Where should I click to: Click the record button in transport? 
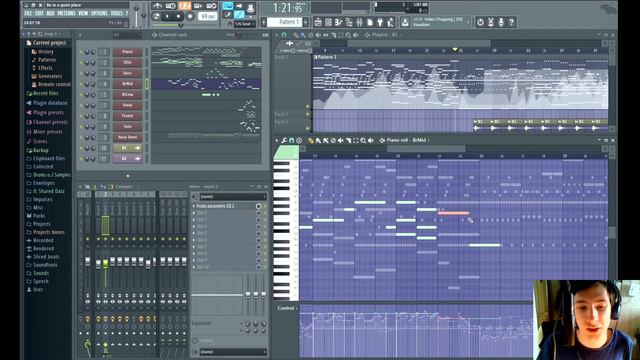click(190, 16)
